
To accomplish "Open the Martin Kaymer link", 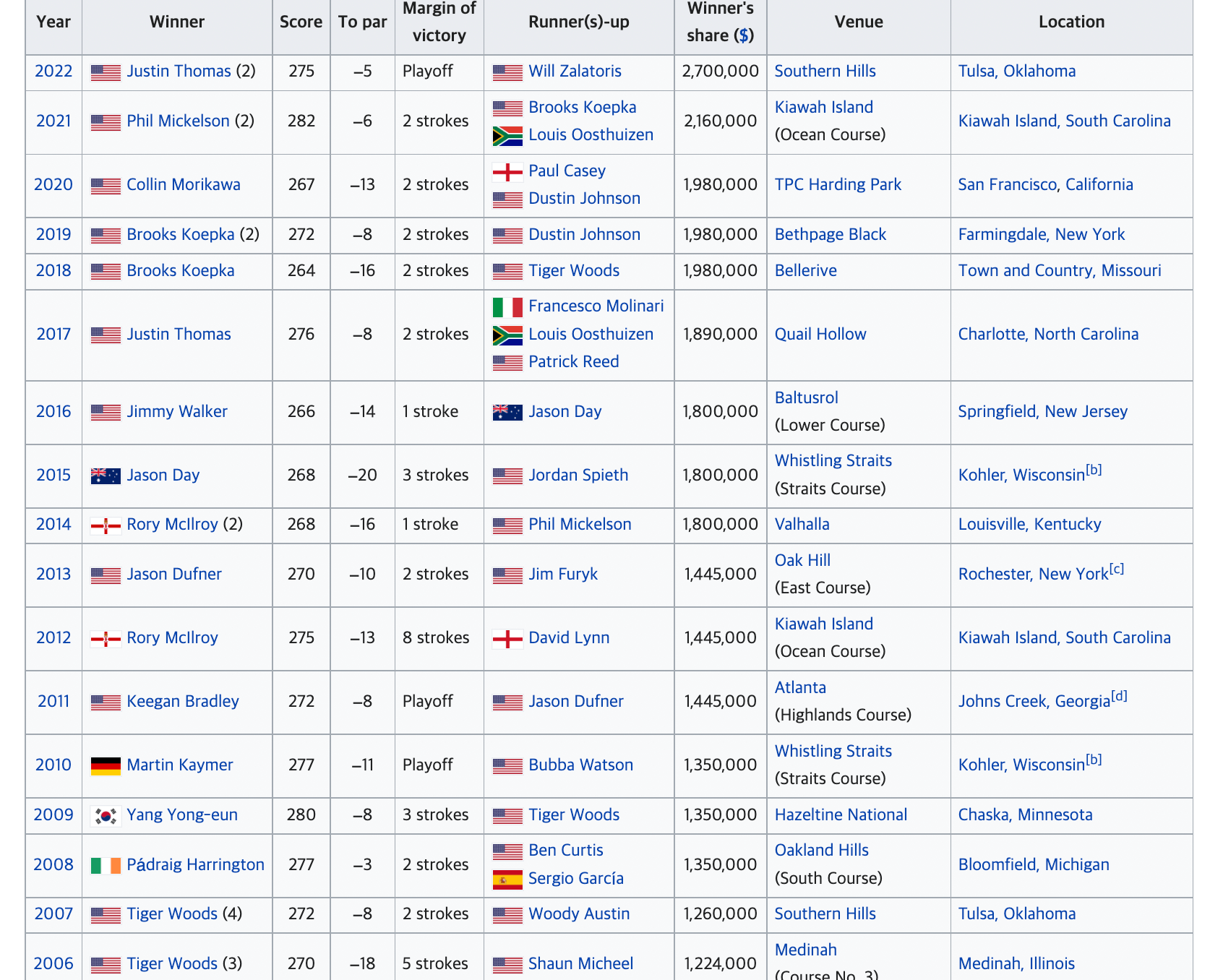I will tap(179, 765).
